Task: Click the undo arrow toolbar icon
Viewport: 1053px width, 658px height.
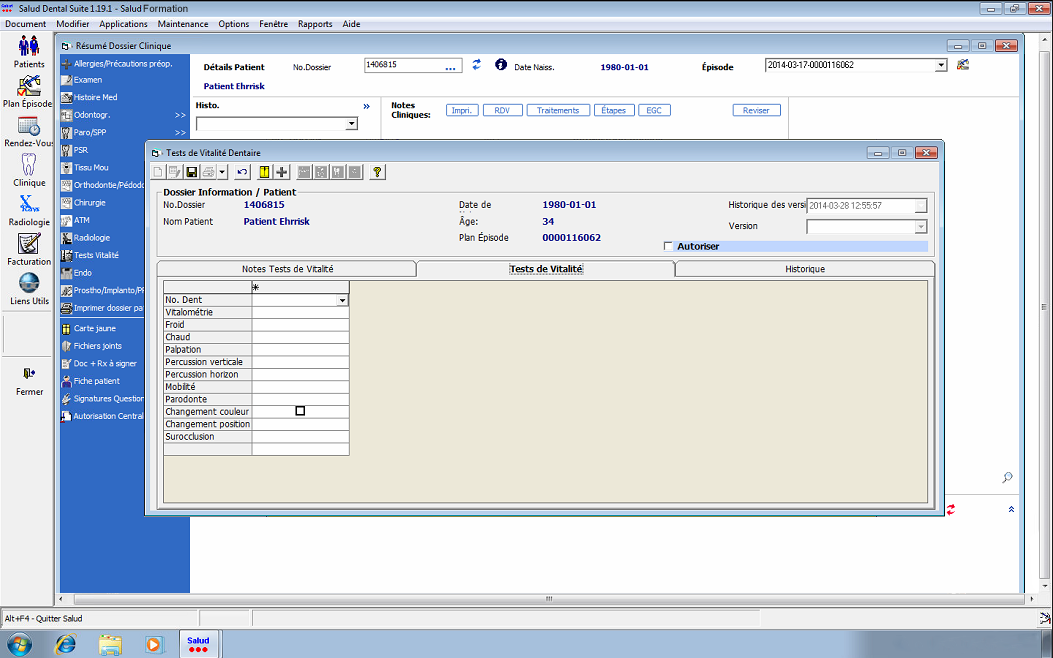Action: click(242, 172)
